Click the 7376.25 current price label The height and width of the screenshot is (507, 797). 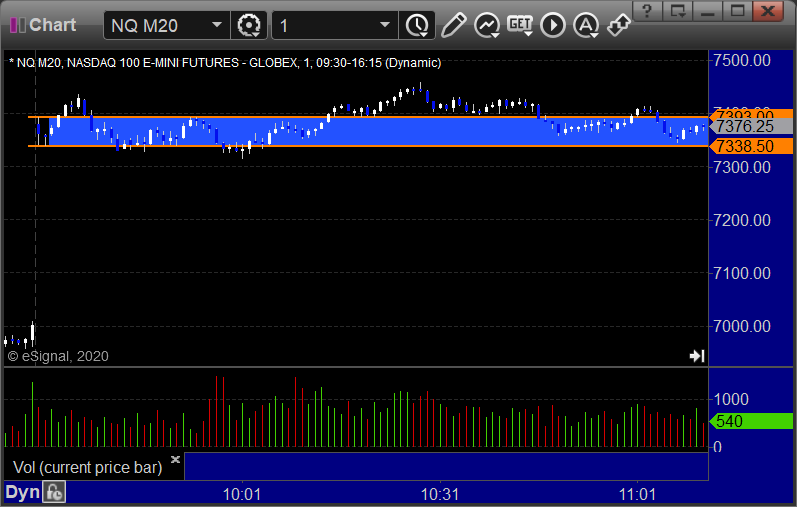tap(751, 126)
